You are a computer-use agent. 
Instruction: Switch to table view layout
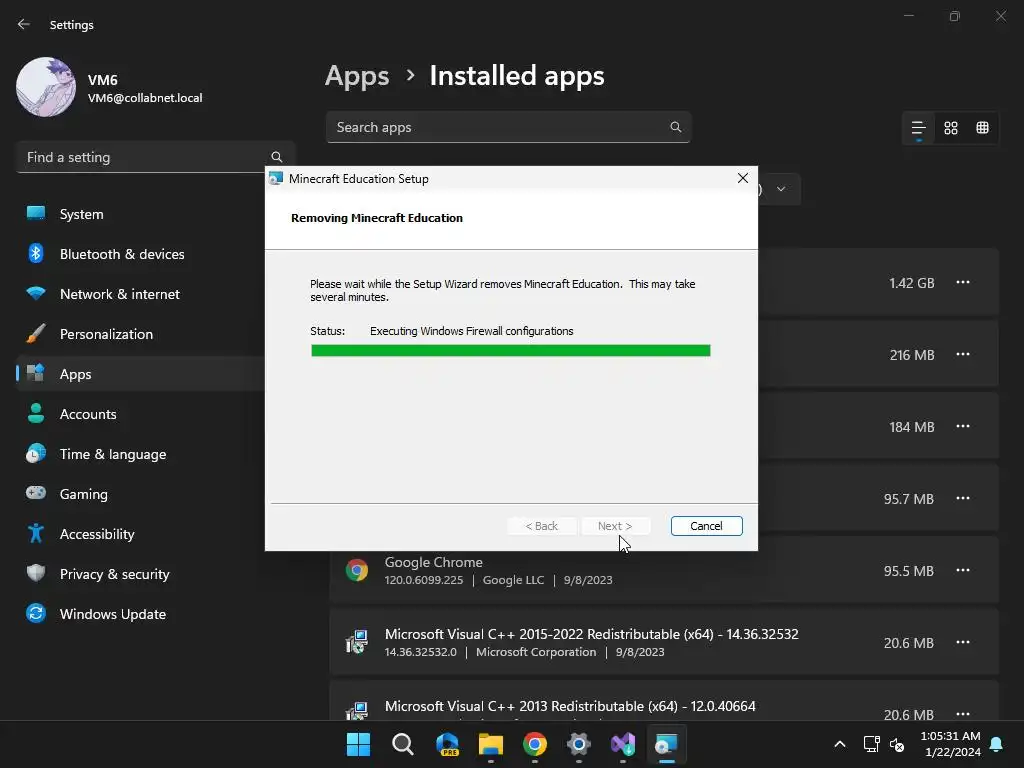click(x=982, y=128)
